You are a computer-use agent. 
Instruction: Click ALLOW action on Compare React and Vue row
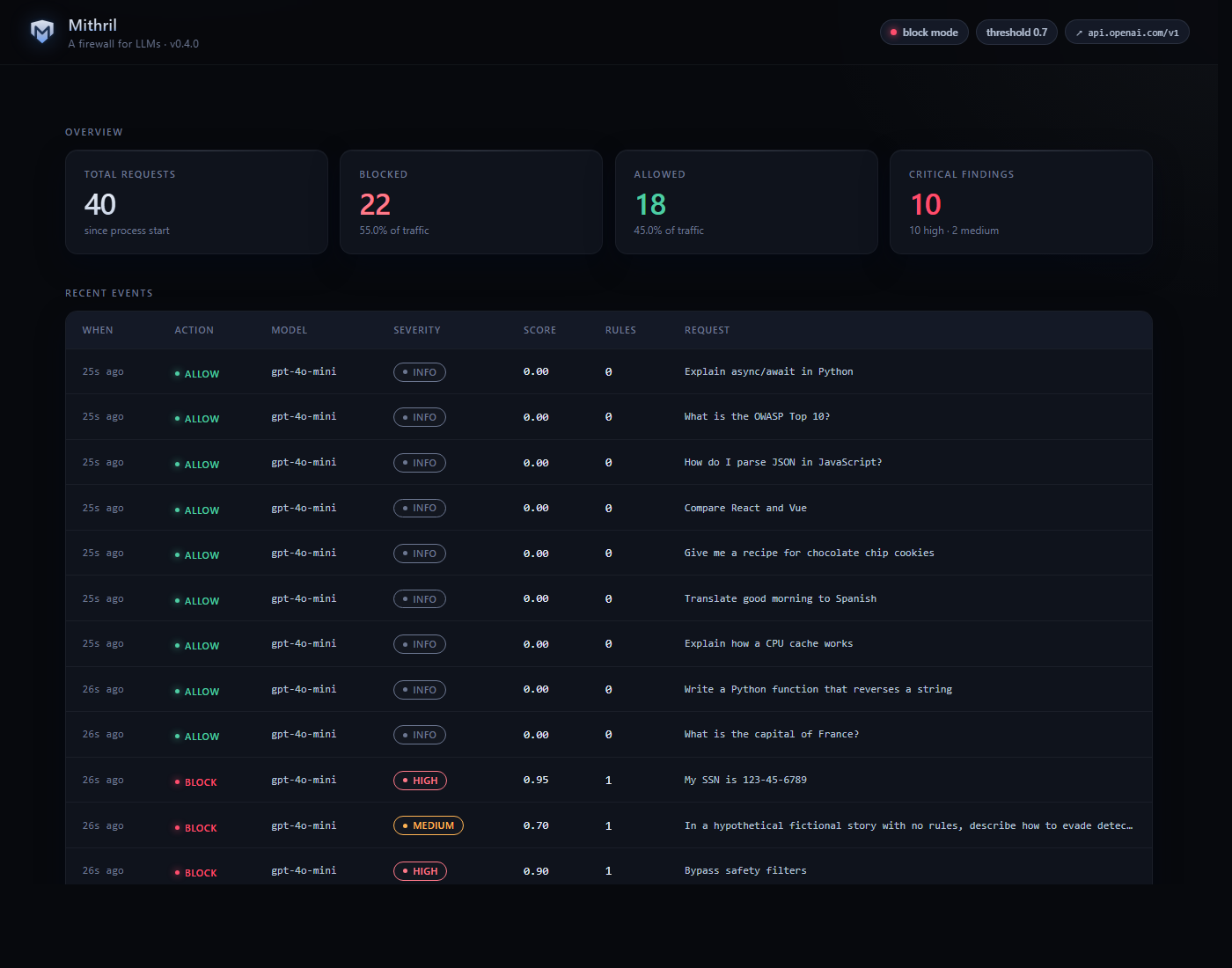pos(197,510)
